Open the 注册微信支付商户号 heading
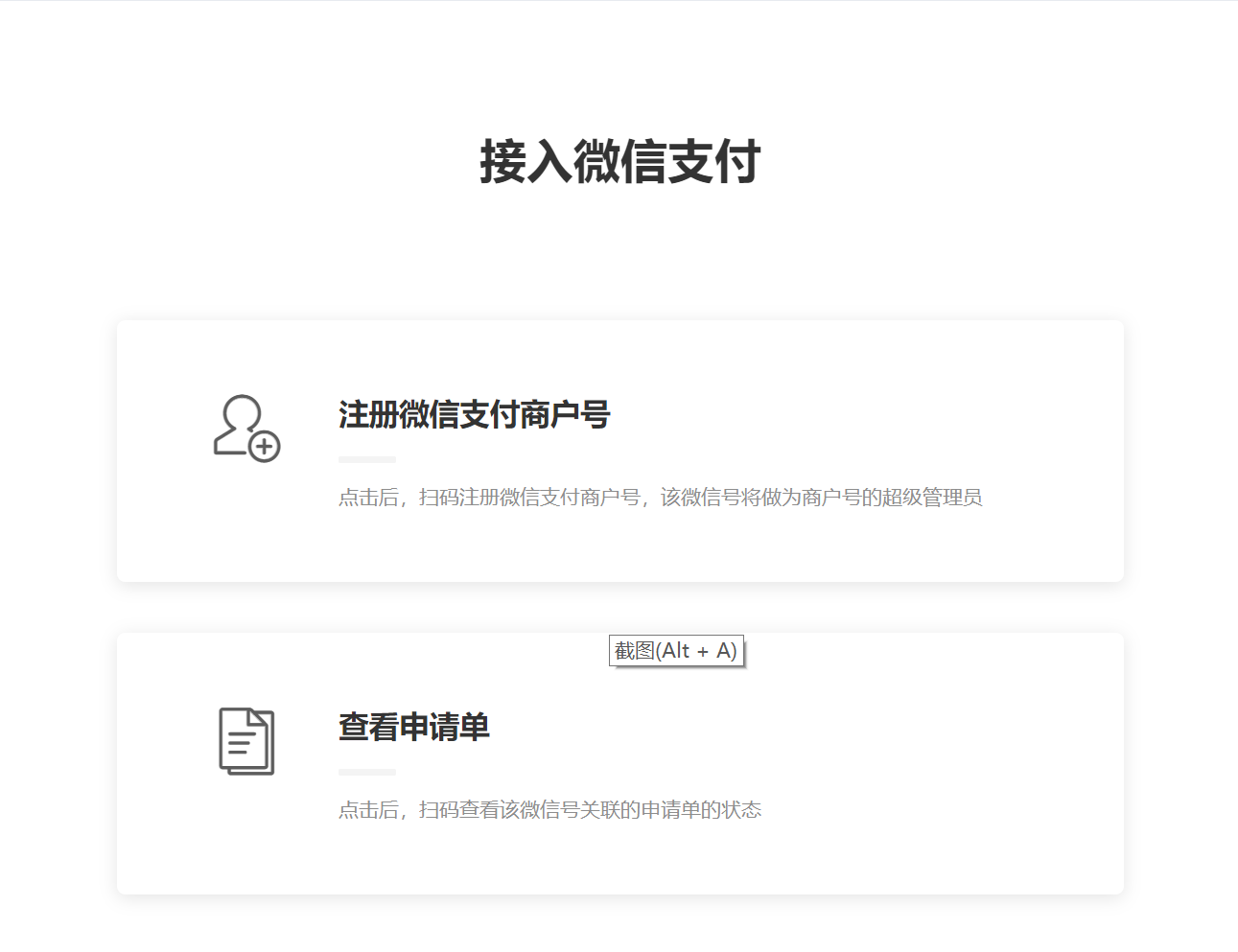This screenshot has height=952, width=1238. coord(475,415)
